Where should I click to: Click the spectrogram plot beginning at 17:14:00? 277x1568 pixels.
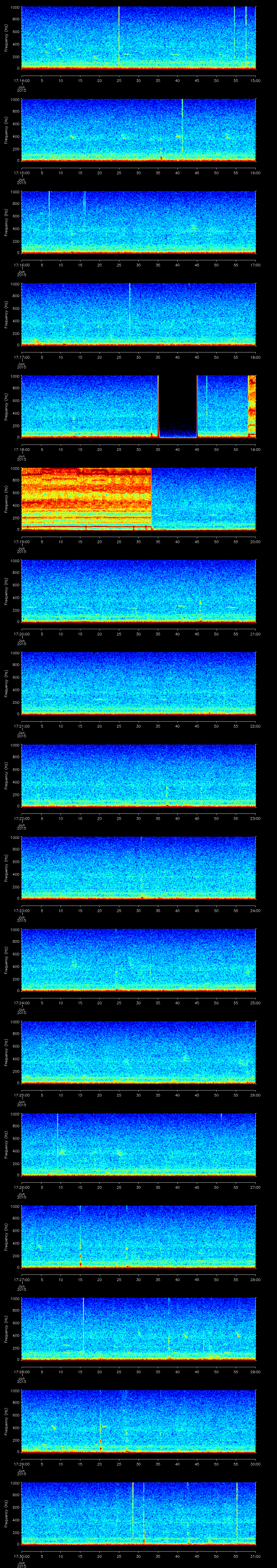click(x=139, y=38)
